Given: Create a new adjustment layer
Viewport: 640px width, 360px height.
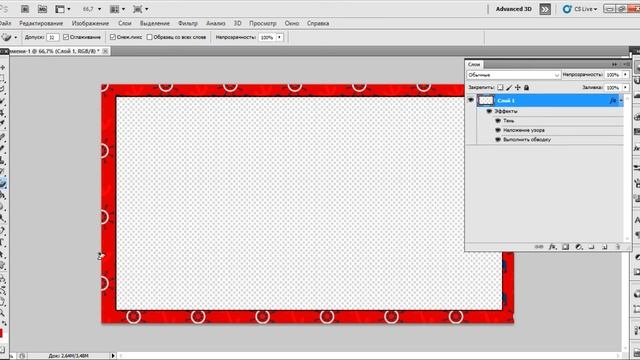Looking at the screenshot, I should pos(578,247).
